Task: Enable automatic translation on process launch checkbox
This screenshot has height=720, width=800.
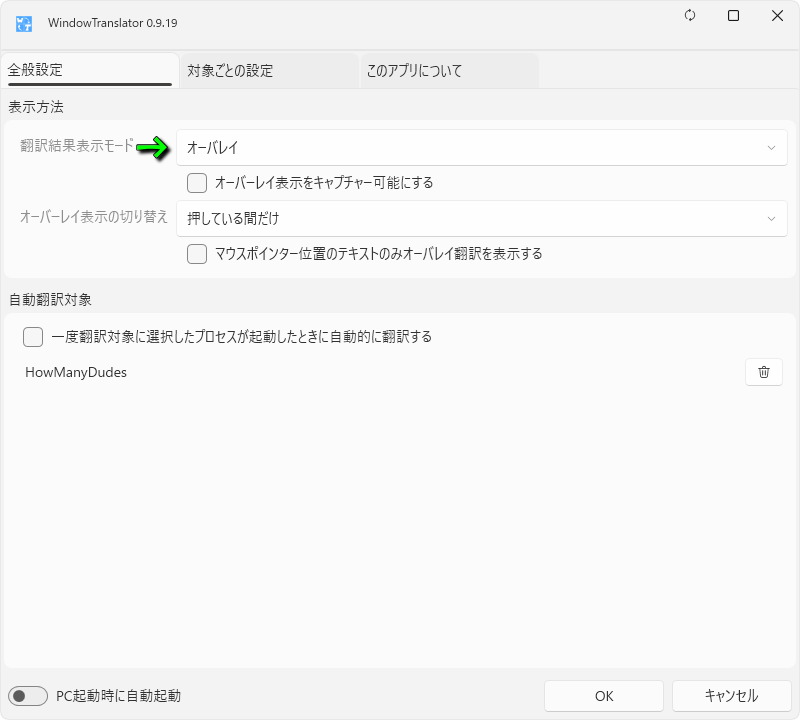Action: coord(33,337)
